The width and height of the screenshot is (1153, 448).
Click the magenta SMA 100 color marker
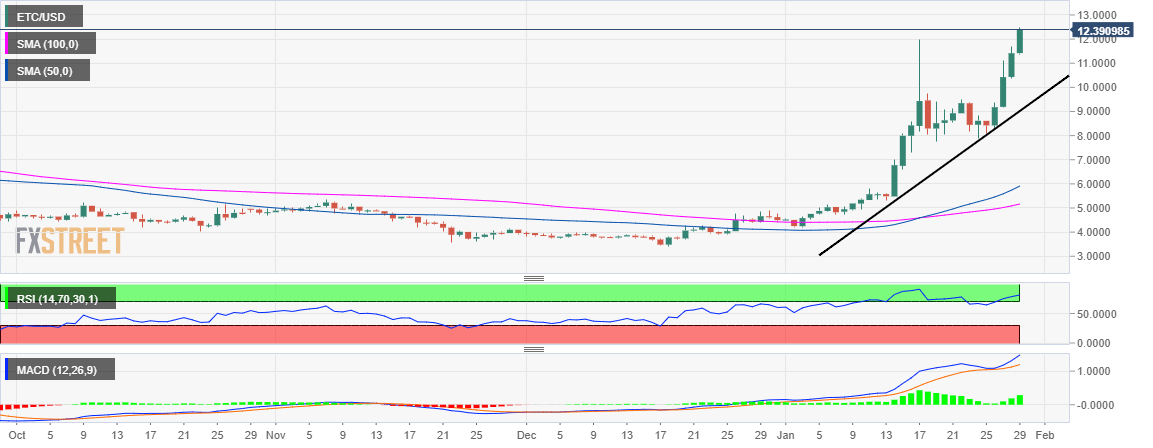7,44
